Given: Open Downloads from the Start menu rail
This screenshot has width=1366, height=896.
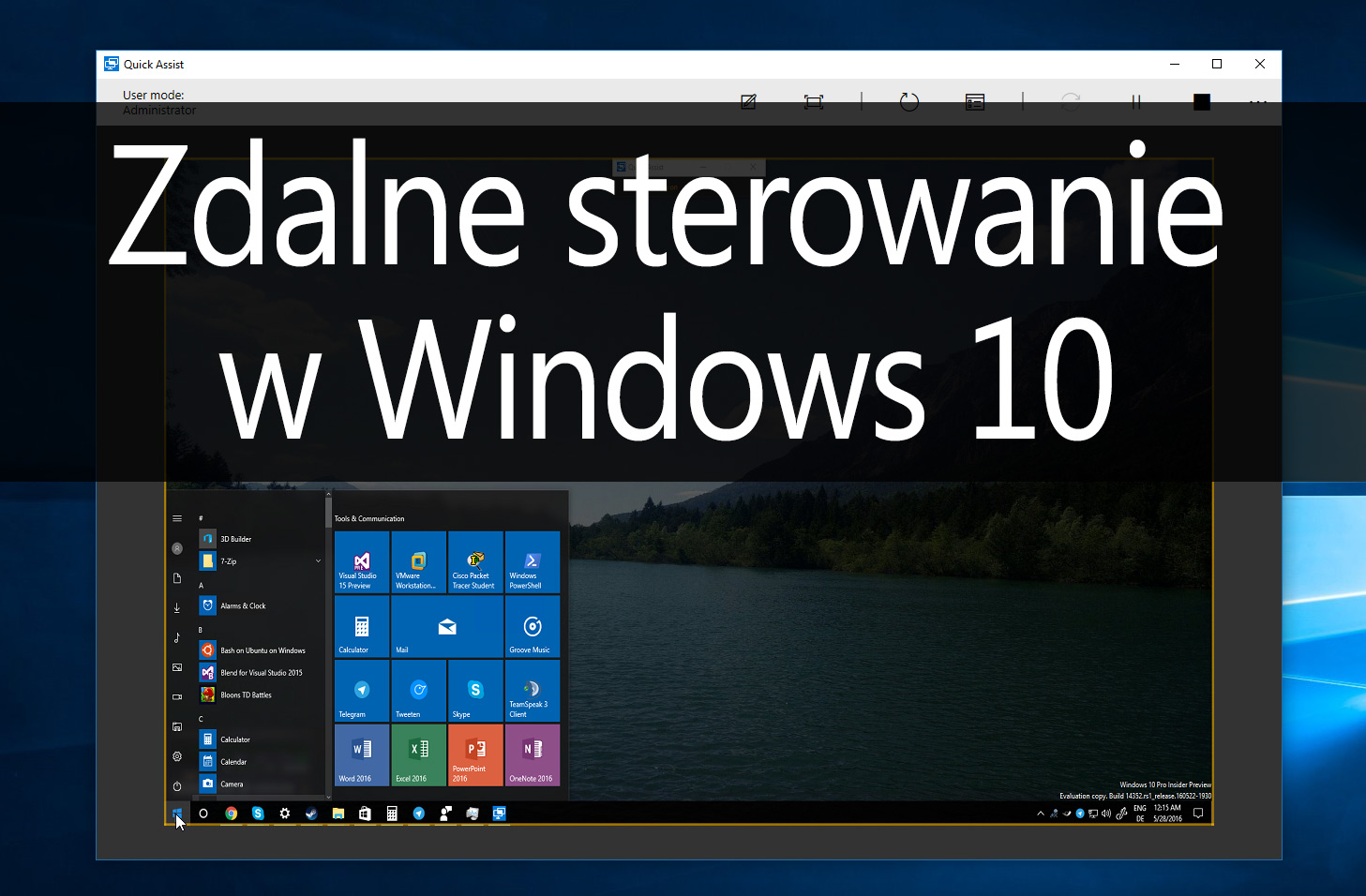Looking at the screenshot, I should coord(177,608).
